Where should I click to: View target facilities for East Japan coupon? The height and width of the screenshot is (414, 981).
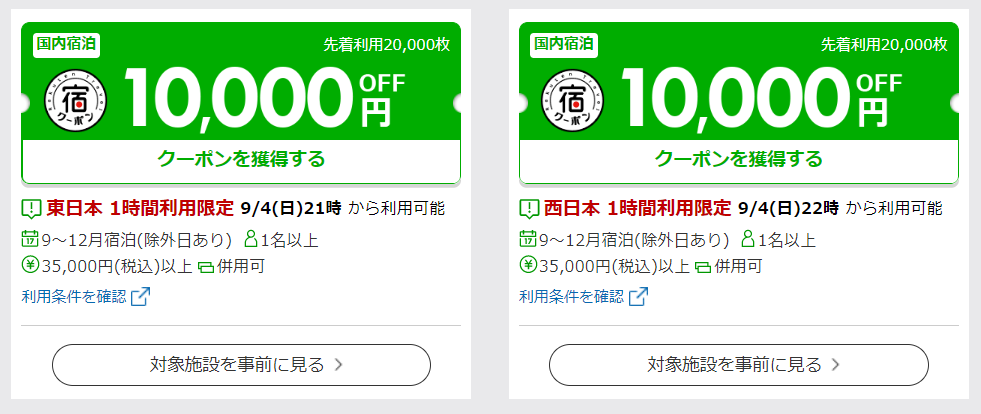click(241, 365)
